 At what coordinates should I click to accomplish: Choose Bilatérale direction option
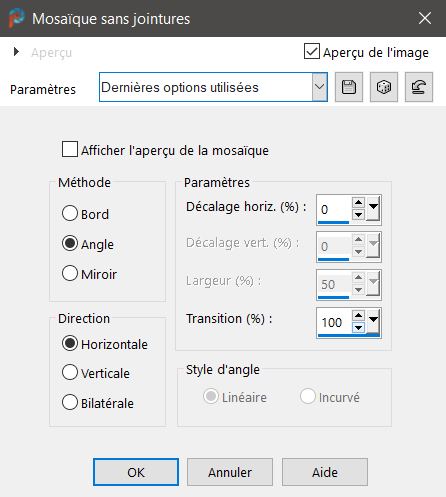tap(70, 402)
